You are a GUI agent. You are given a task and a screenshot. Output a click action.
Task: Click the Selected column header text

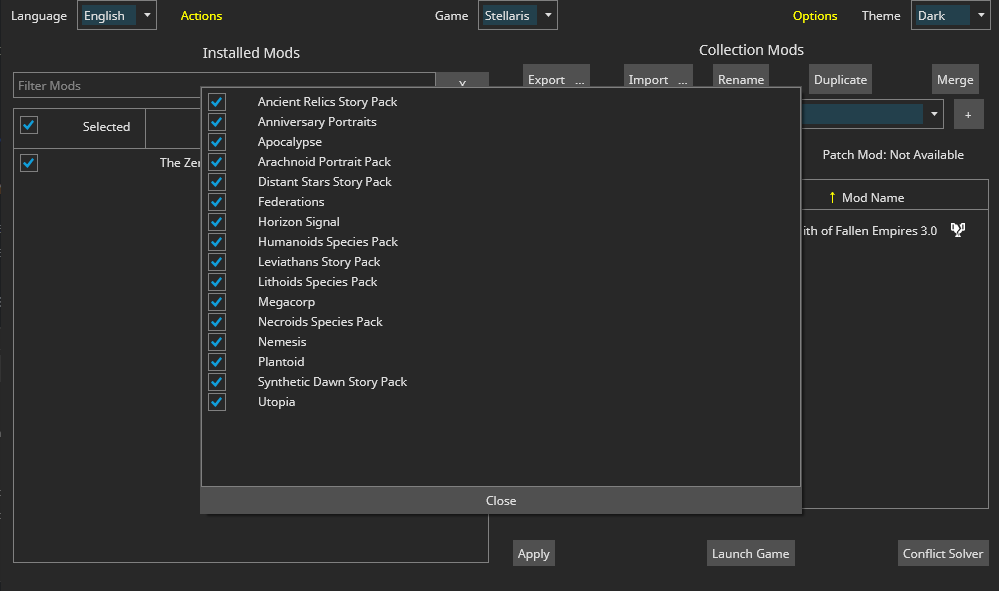click(106, 127)
